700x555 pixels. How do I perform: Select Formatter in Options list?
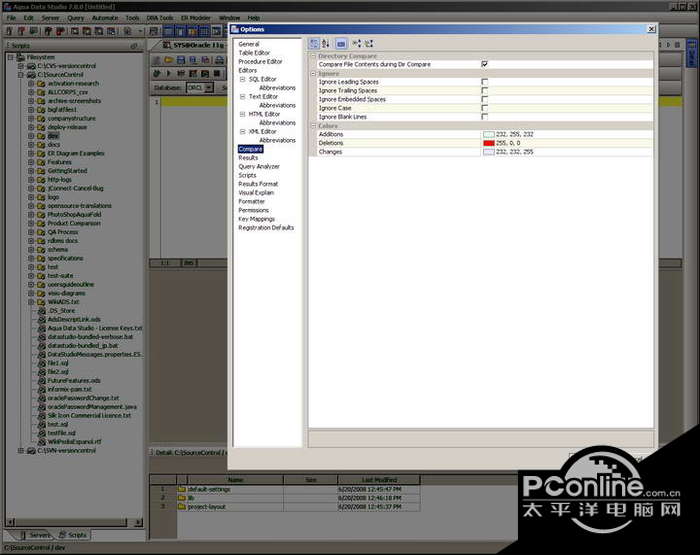(252, 201)
